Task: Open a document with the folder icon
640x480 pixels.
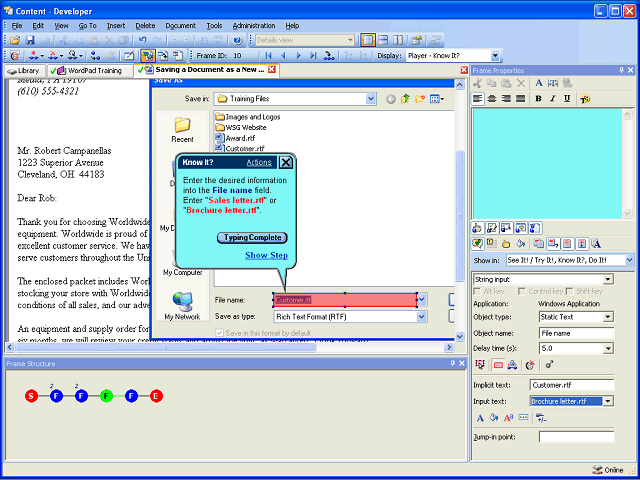Action: click(15, 40)
